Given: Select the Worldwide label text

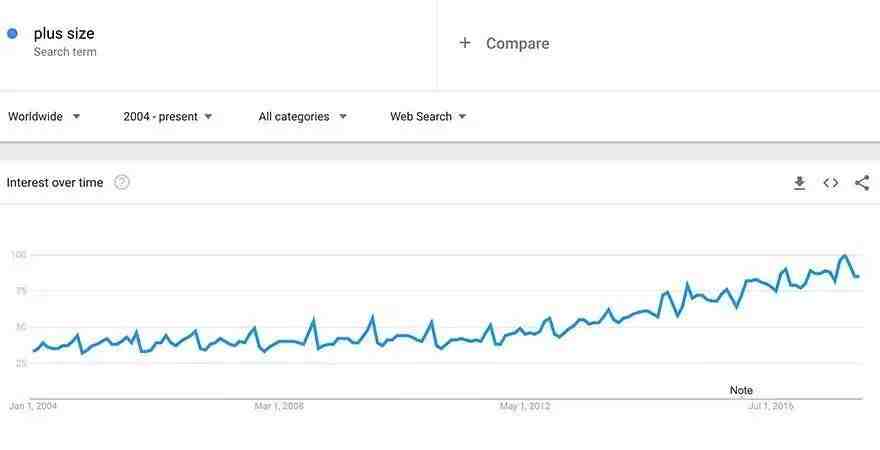Looking at the screenshot, I should tap(35, 117).
